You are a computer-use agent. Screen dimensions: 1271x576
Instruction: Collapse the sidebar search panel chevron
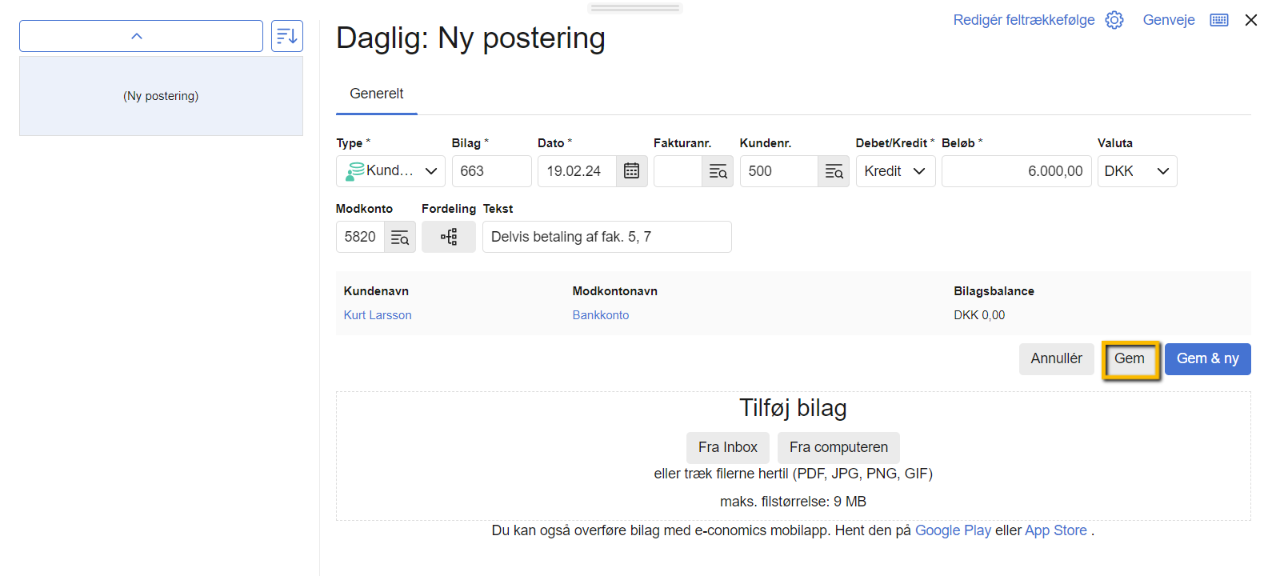point(140,35)
